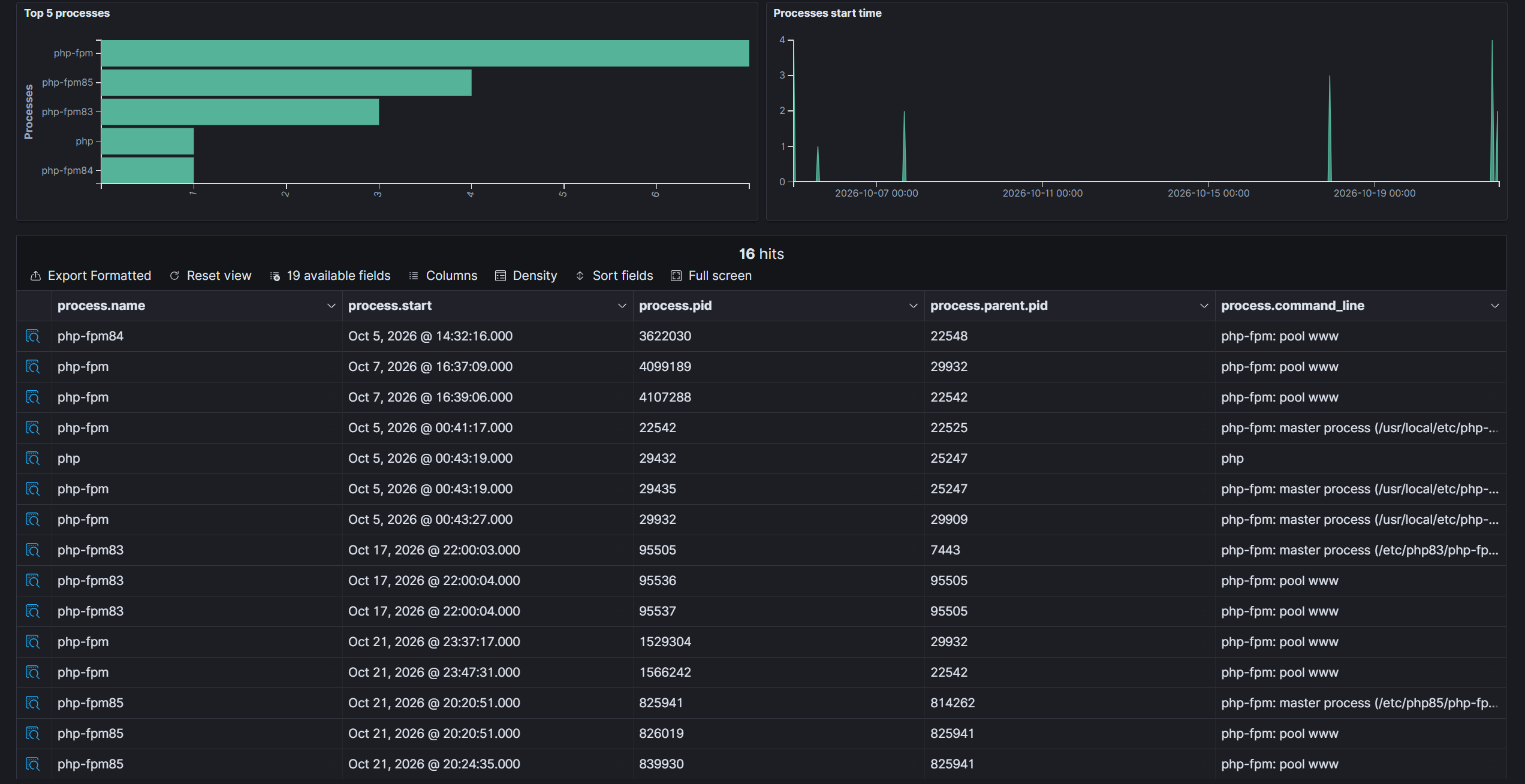Inspect document for pid 4107288 row

(33, 397)
